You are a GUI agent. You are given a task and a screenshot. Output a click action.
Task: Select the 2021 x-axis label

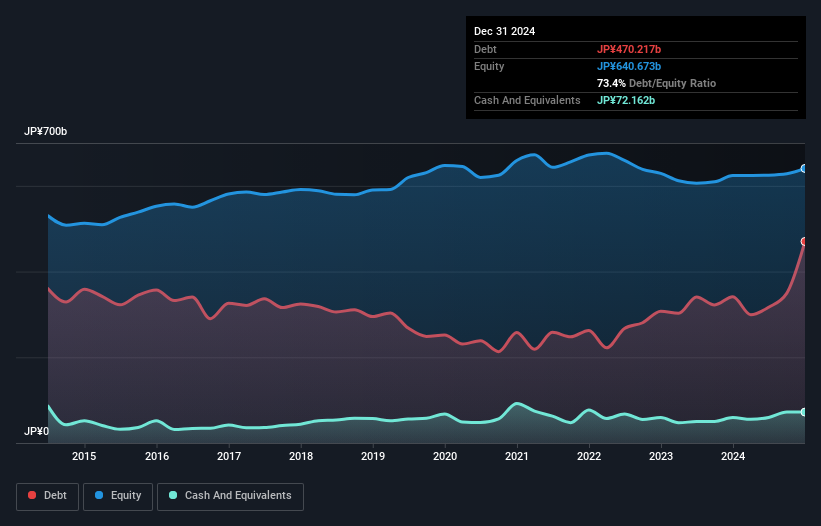517,456
